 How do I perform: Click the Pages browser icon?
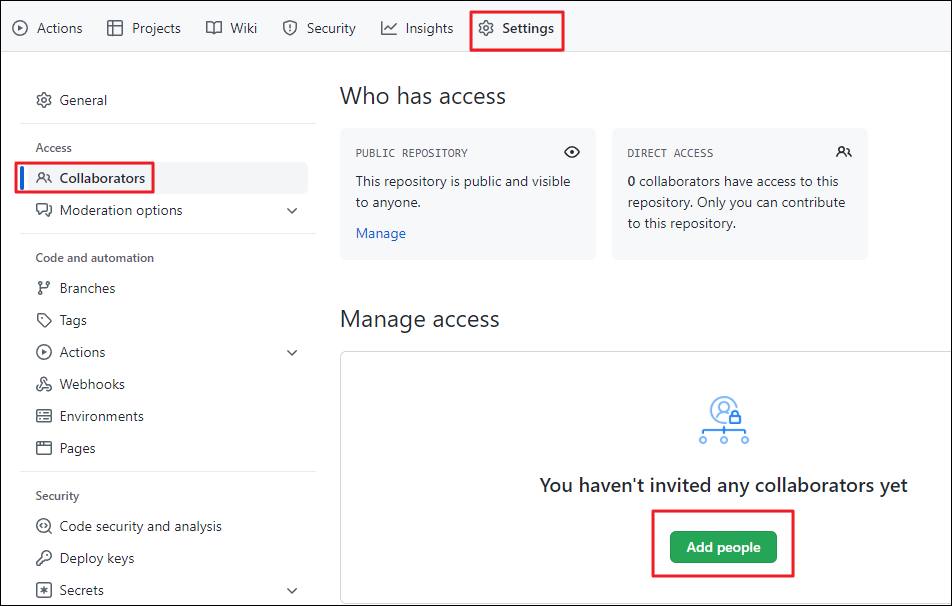point(44,448)
